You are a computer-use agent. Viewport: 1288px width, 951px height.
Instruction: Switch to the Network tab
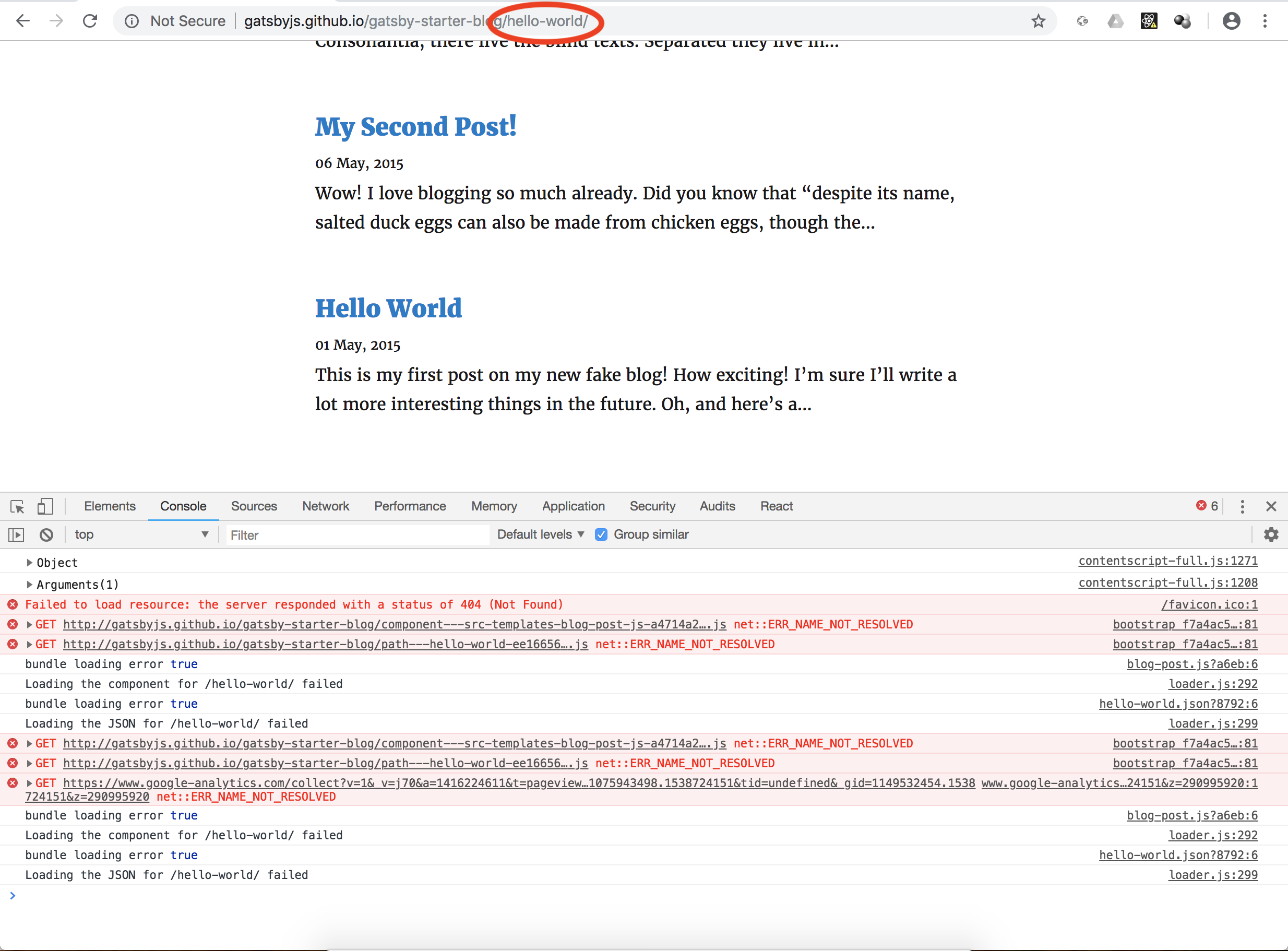tap(326, 506)
